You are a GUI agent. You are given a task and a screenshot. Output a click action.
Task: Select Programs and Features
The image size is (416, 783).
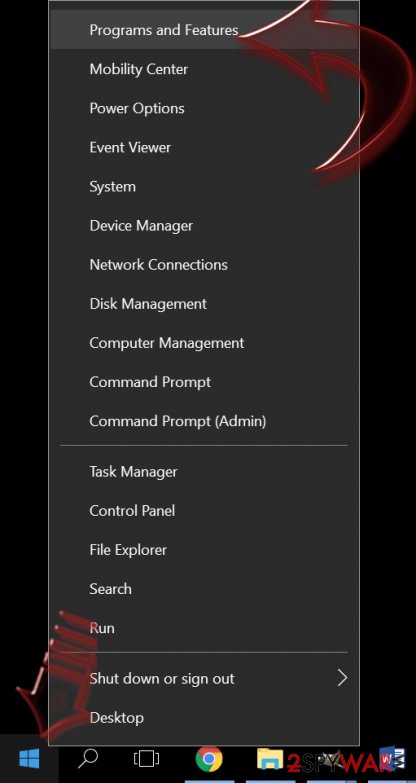[204, 30]
